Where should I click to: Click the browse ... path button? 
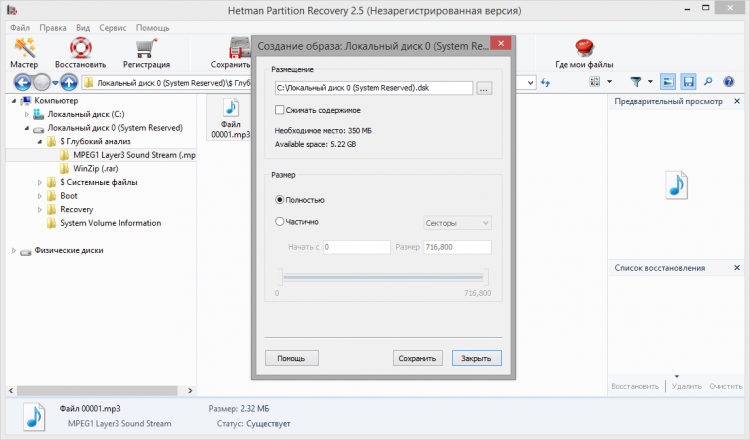(x=484, y=88)
